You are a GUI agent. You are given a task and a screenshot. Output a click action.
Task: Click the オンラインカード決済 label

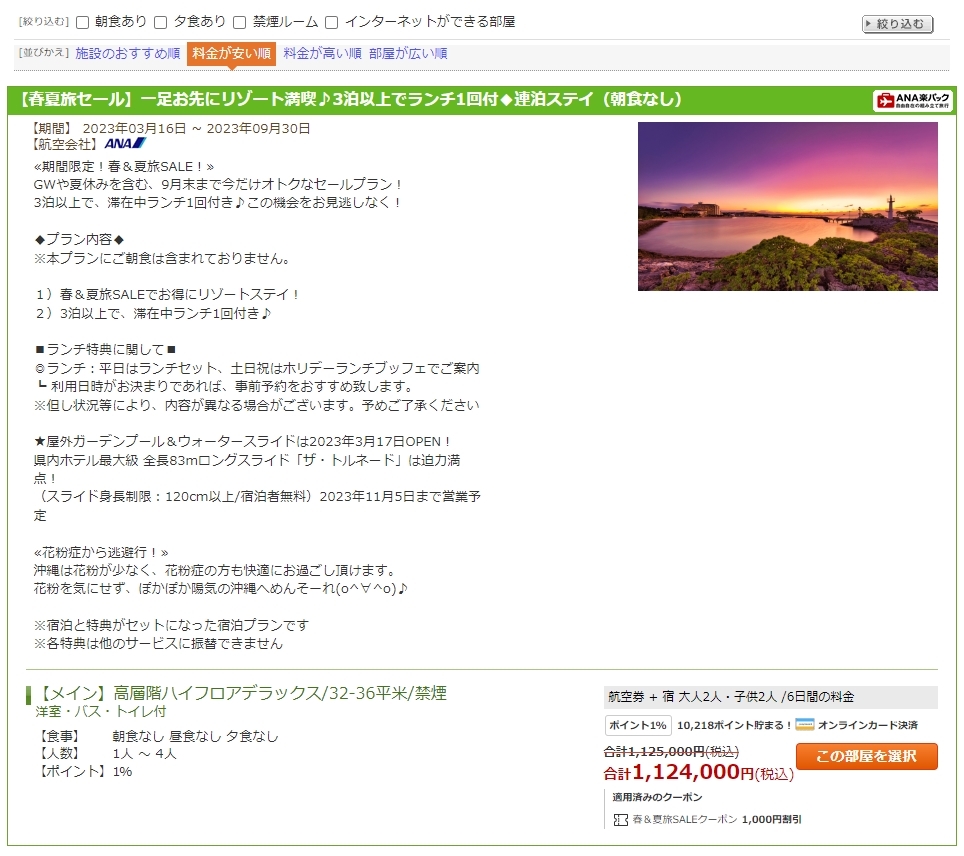pyautogui.click(x=867, y=725)
